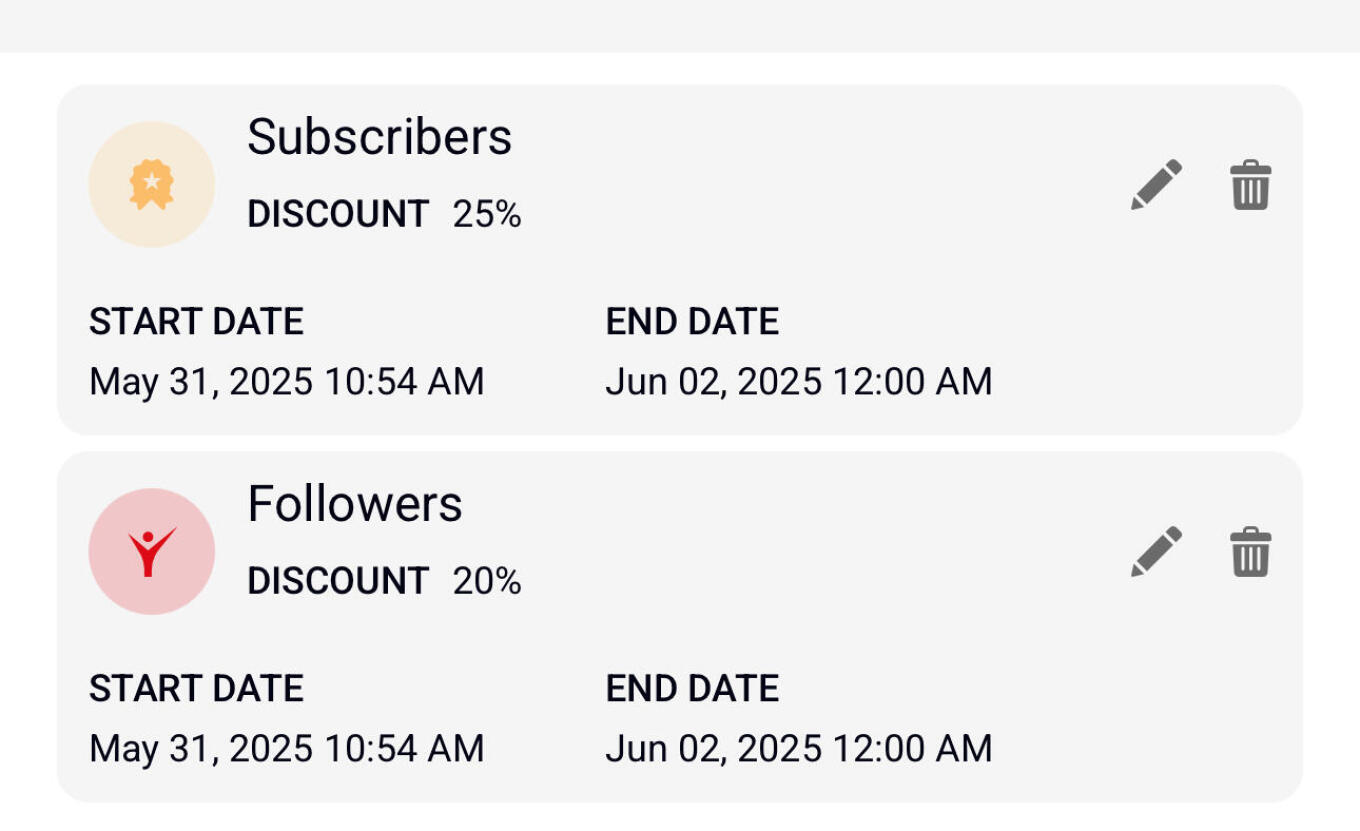Select the 25% discount value

point(487,214)
